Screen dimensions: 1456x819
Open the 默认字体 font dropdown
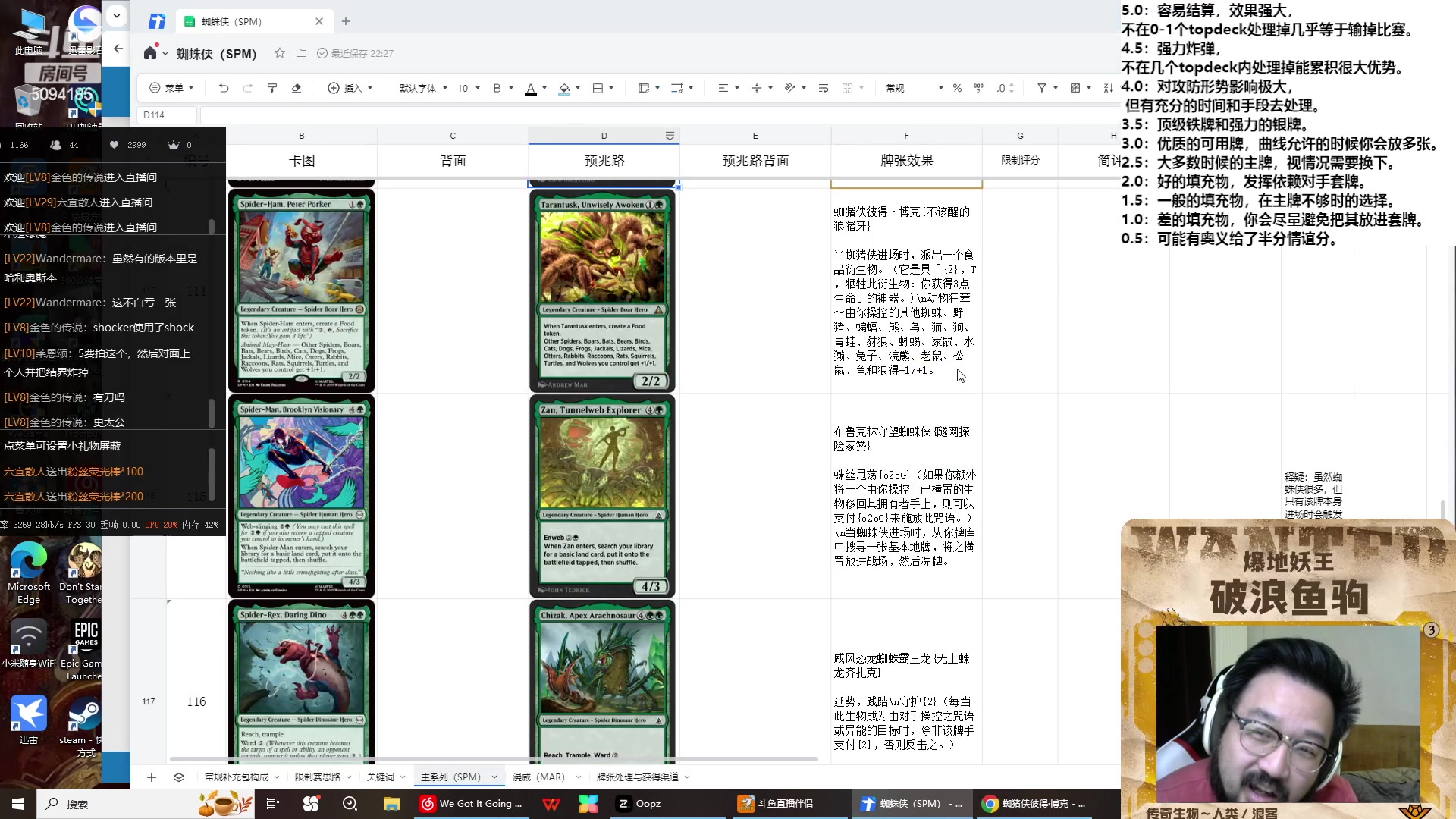423,88
